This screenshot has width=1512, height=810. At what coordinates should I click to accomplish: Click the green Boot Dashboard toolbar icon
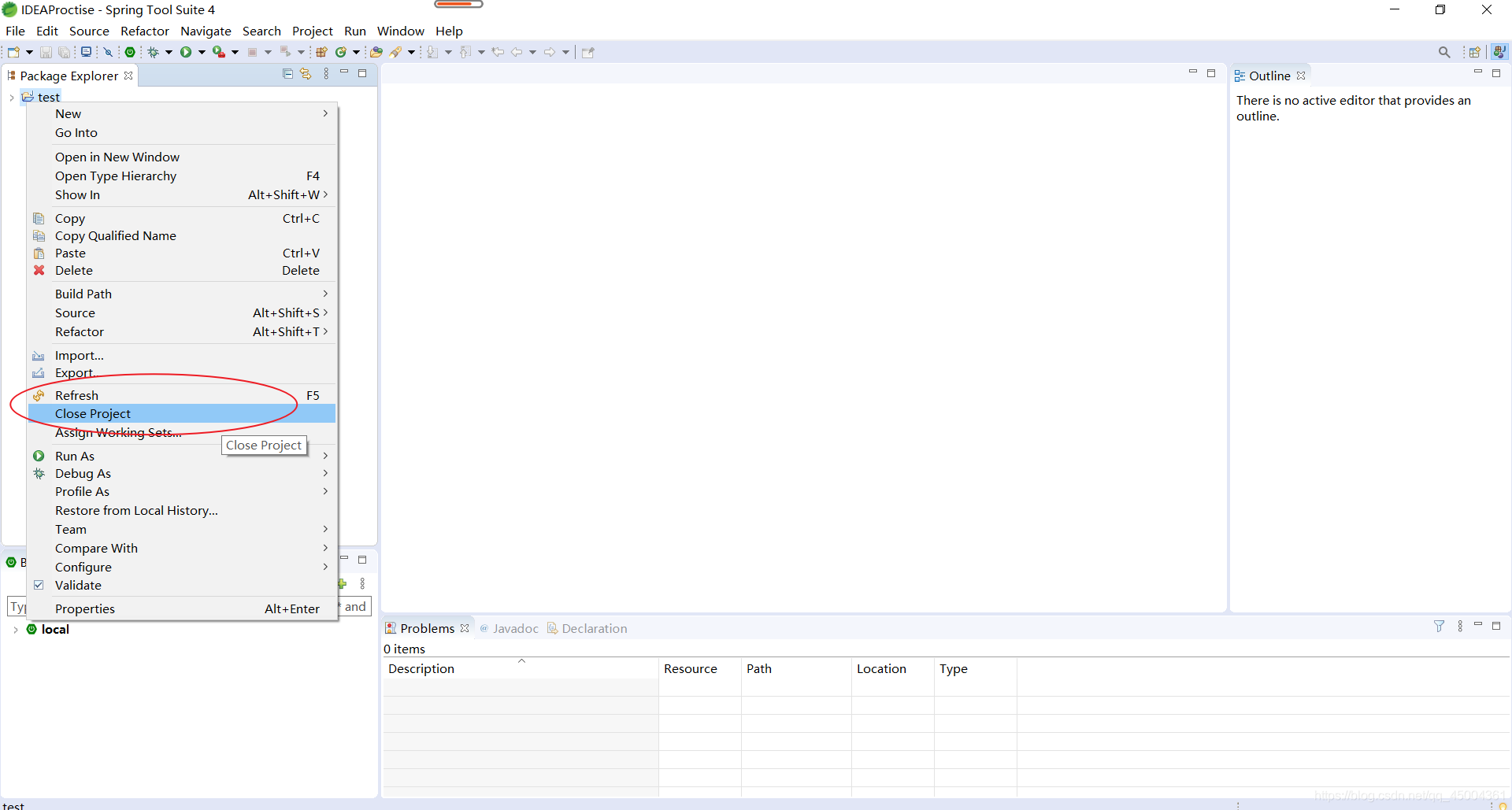click(x=130, y=52)
